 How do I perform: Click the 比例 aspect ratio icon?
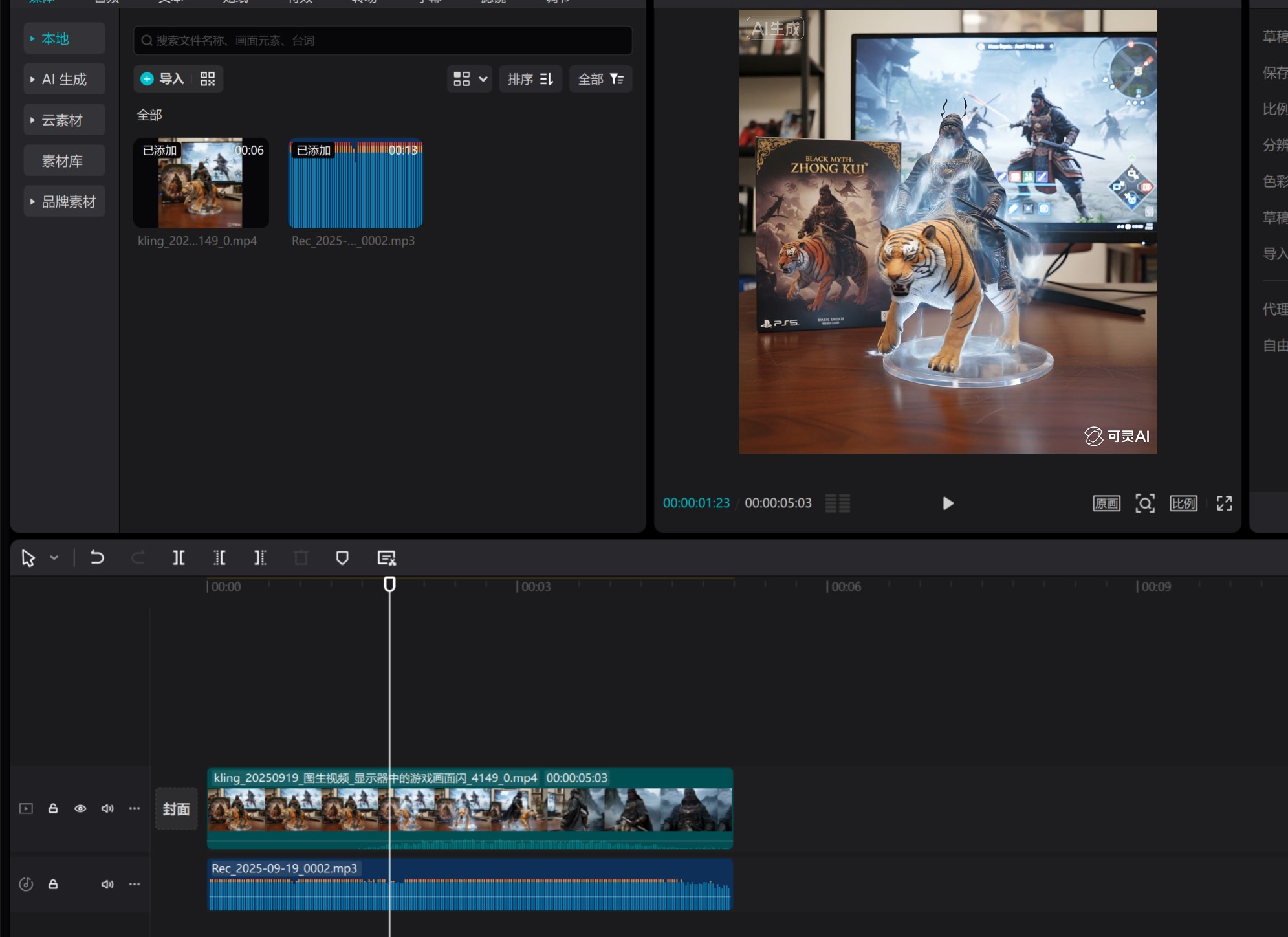[1183, 503]
